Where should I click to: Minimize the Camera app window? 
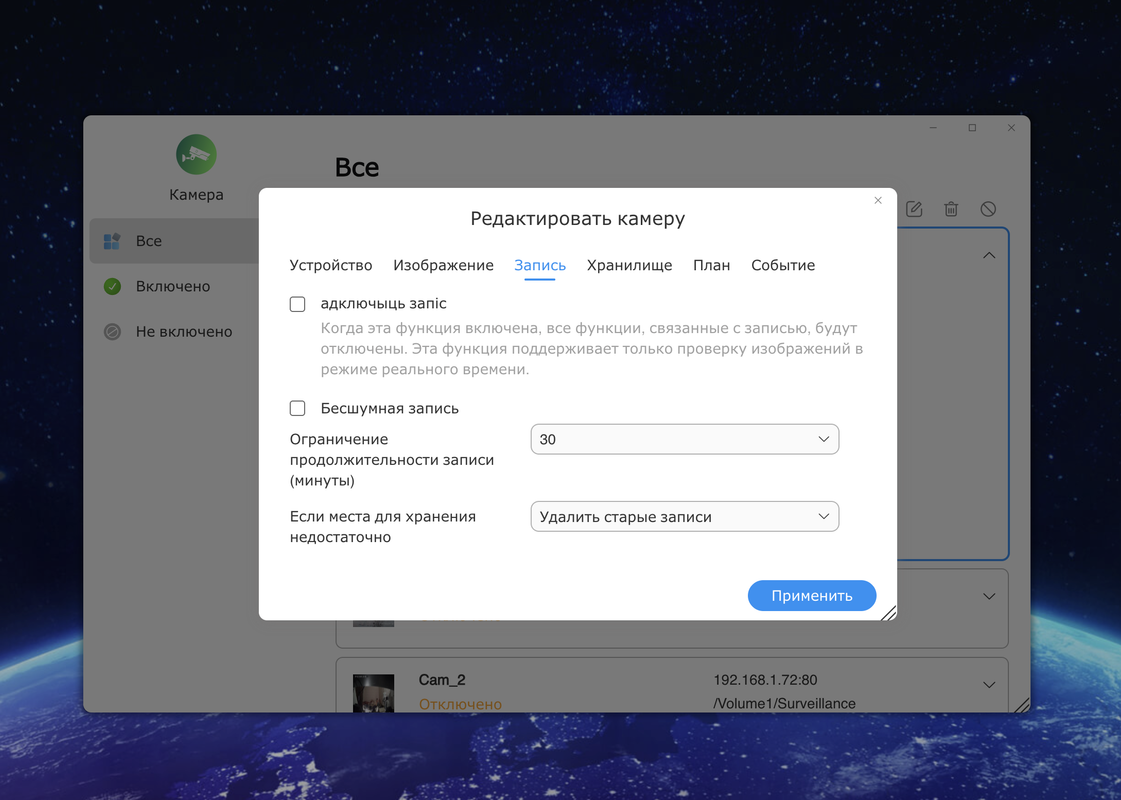(933, 128)
